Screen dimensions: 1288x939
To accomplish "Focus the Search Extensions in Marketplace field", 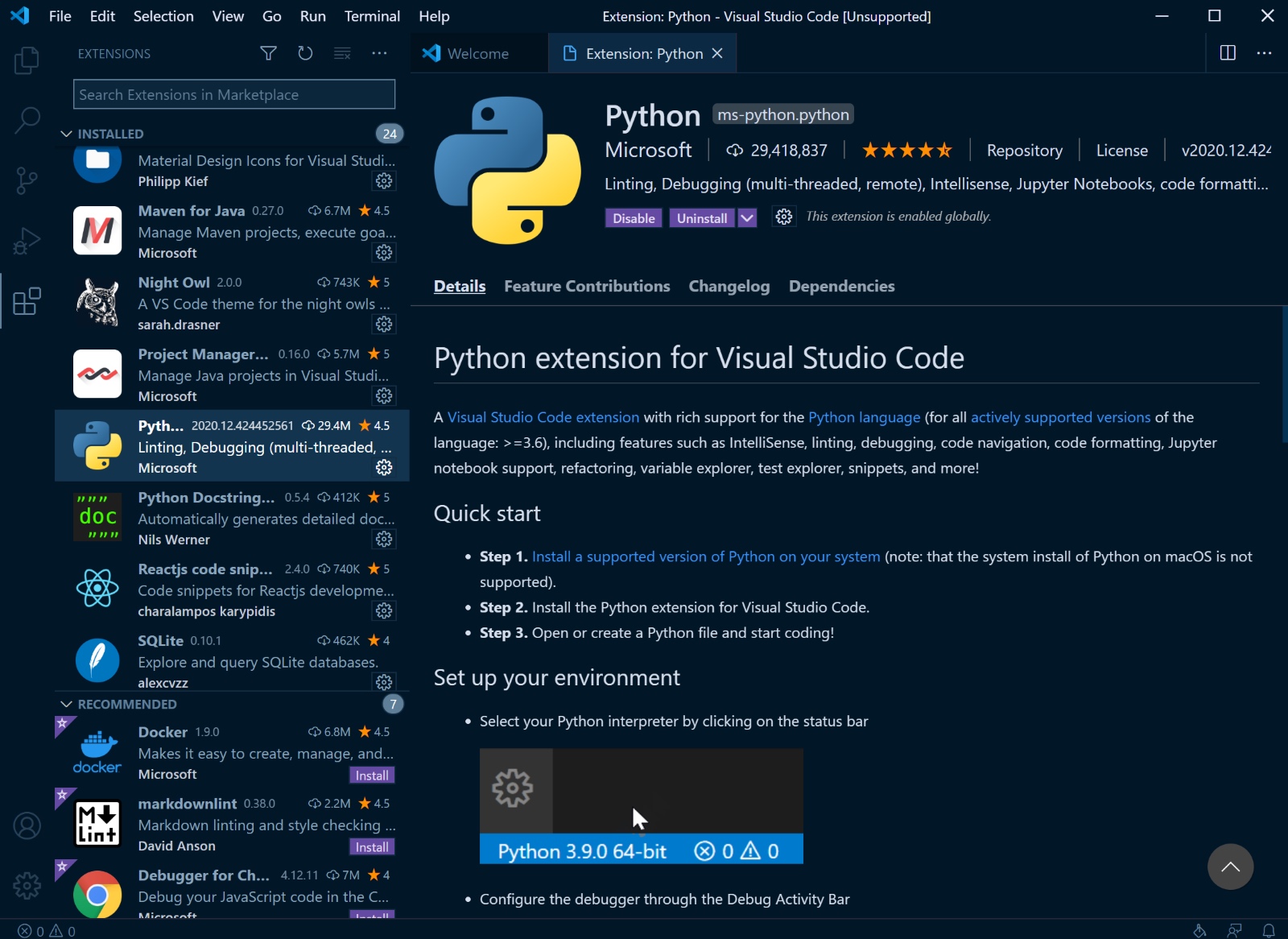I will (x=234, y=94).
